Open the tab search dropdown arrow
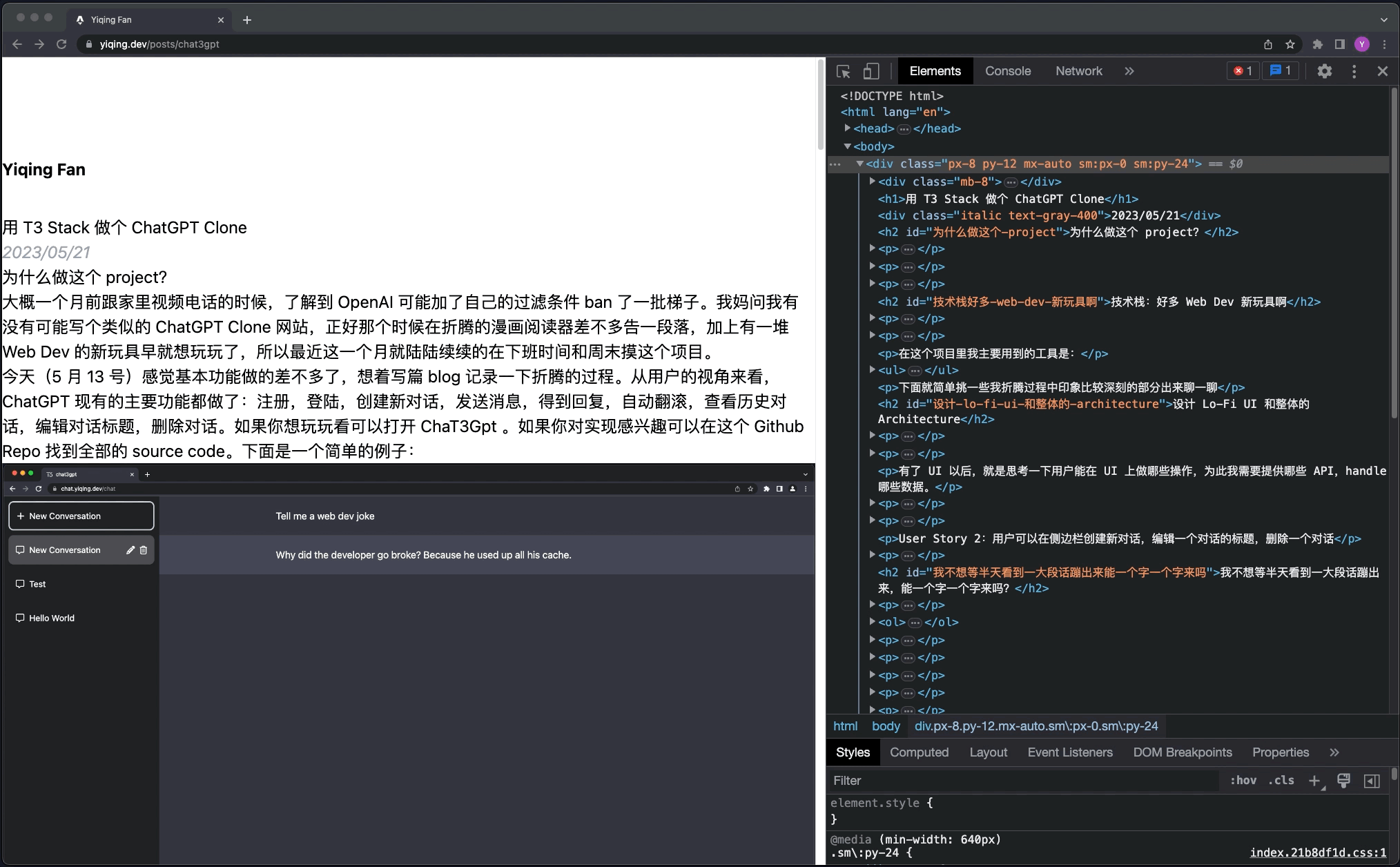Image resolution: width=1400 pixels, height=867 pixels. tap(1384, 20)
